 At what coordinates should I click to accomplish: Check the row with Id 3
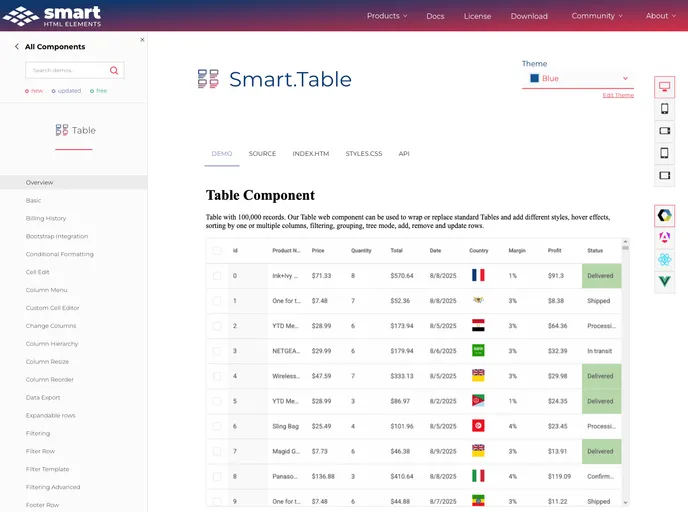coord(217,351)
